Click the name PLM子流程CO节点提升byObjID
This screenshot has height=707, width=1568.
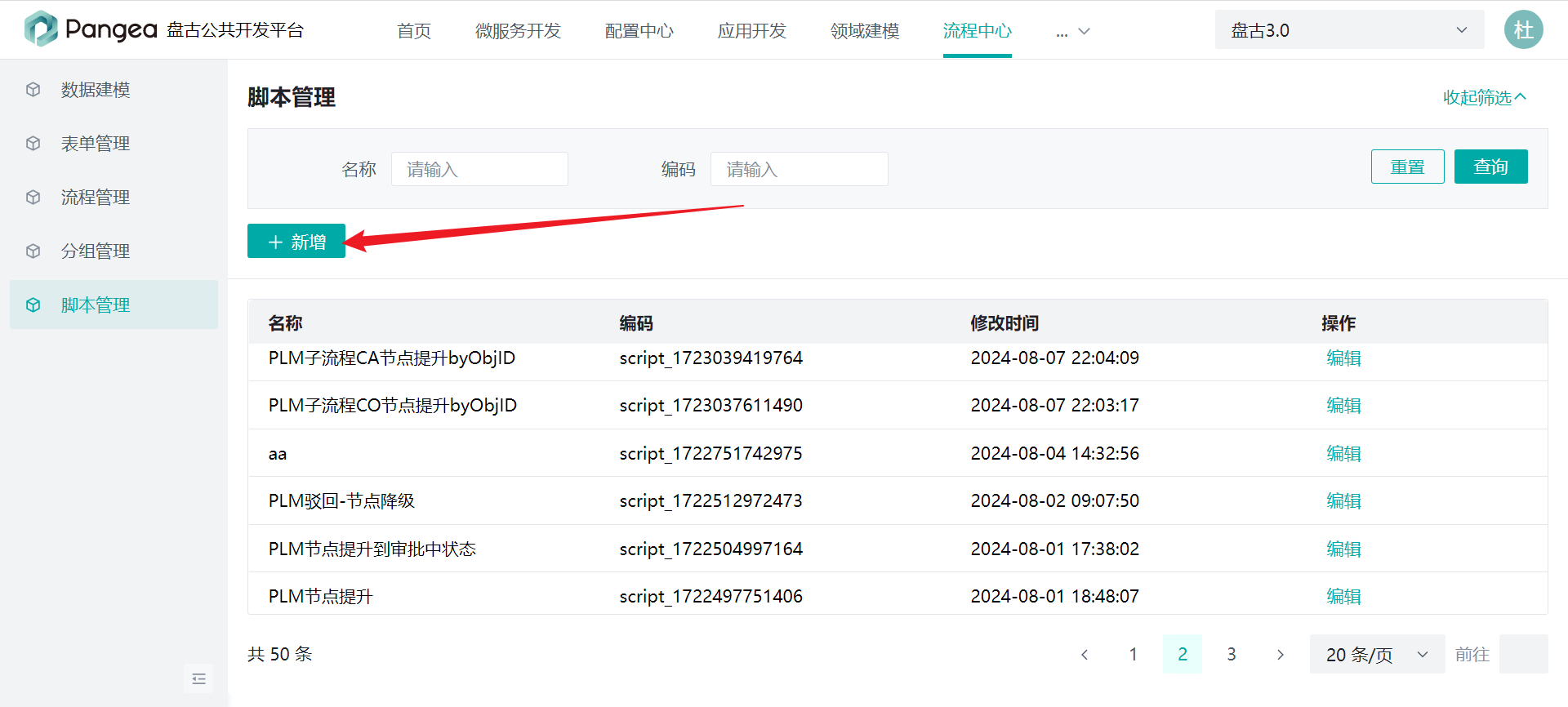(x=393, y=406)
